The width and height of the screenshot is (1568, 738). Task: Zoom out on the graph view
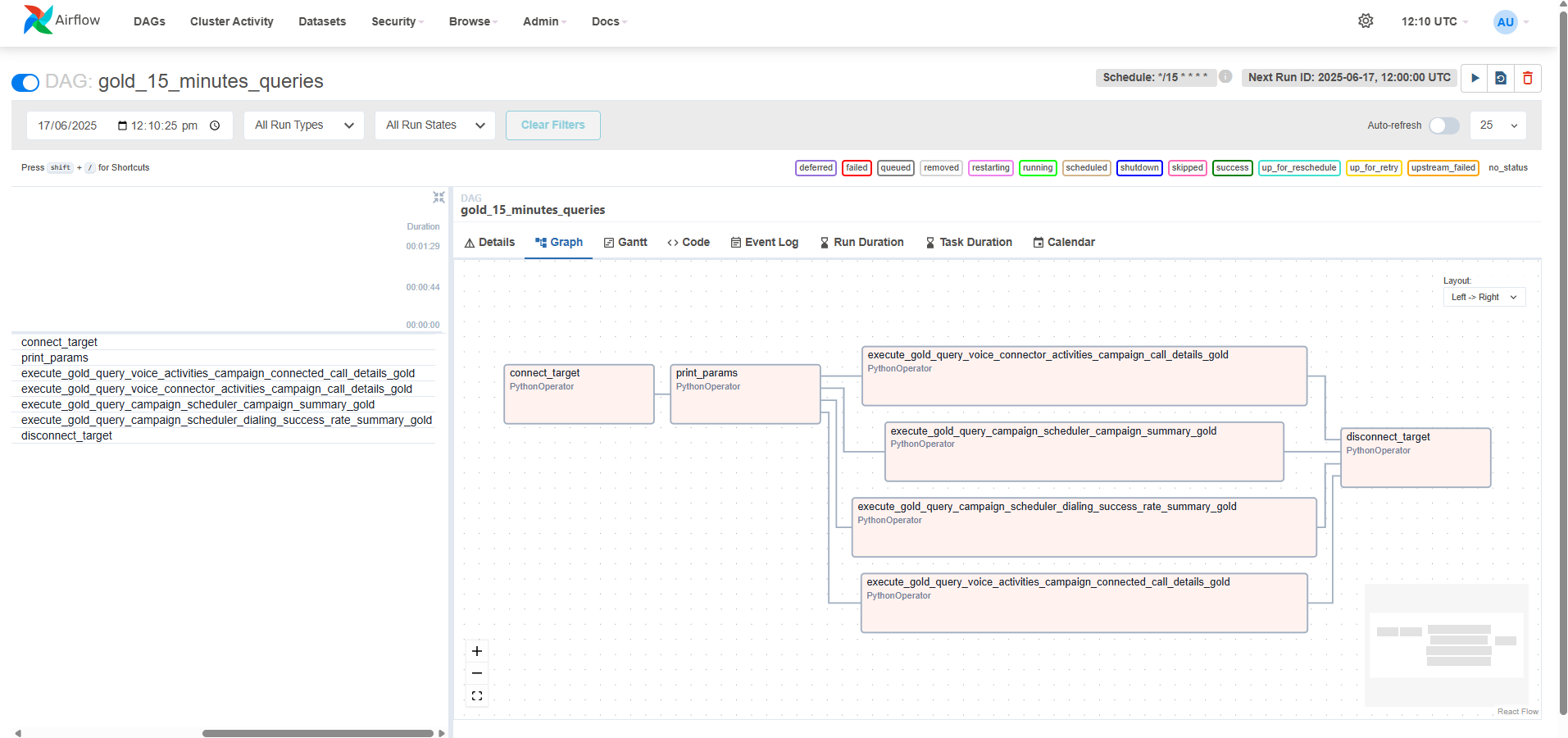(x=477, y=673)
